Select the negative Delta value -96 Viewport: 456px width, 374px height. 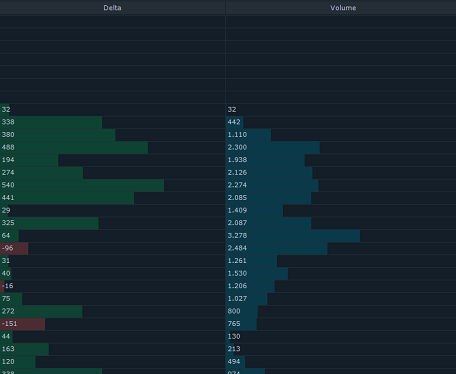pos(7,248)
